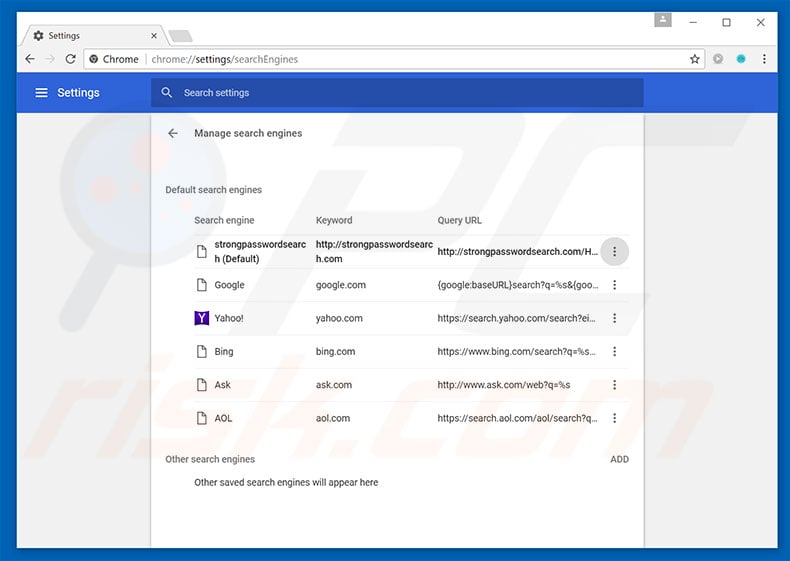Screen dimensions: 790x561
Task: Open the Settings hamburger menu
Action: [x=41, y=93]
